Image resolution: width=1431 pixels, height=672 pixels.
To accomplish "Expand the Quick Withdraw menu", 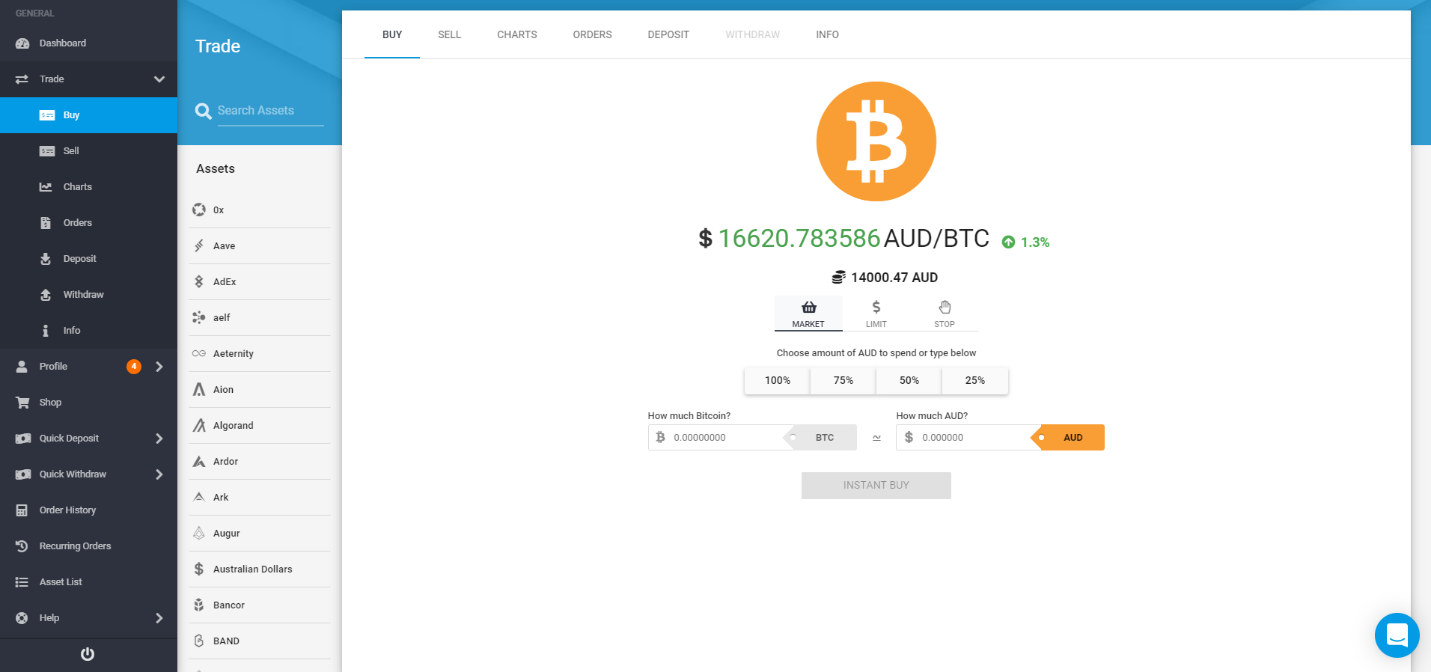I will tap(88, 474).
